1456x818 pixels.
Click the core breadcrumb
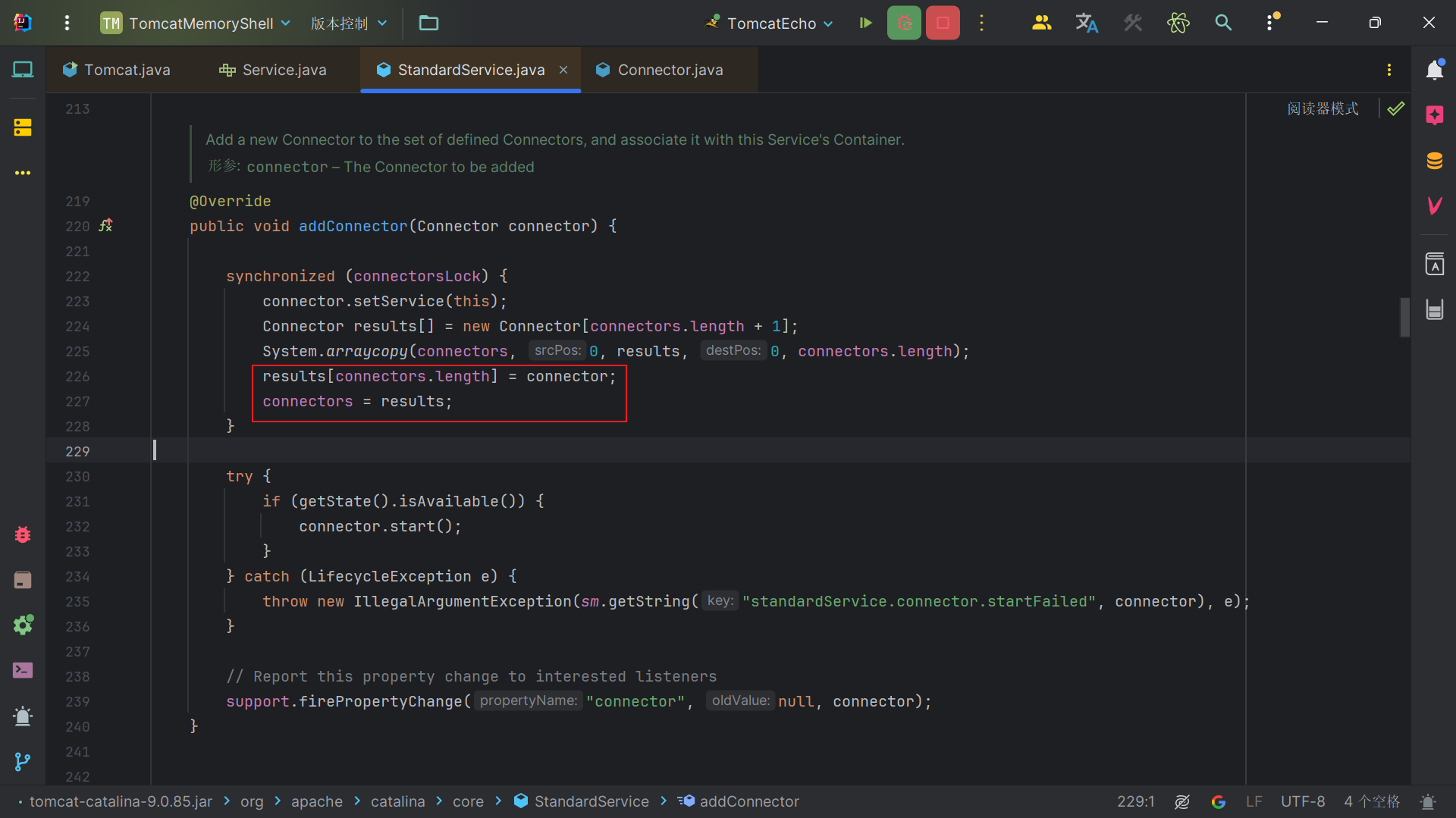pos(468,801)
